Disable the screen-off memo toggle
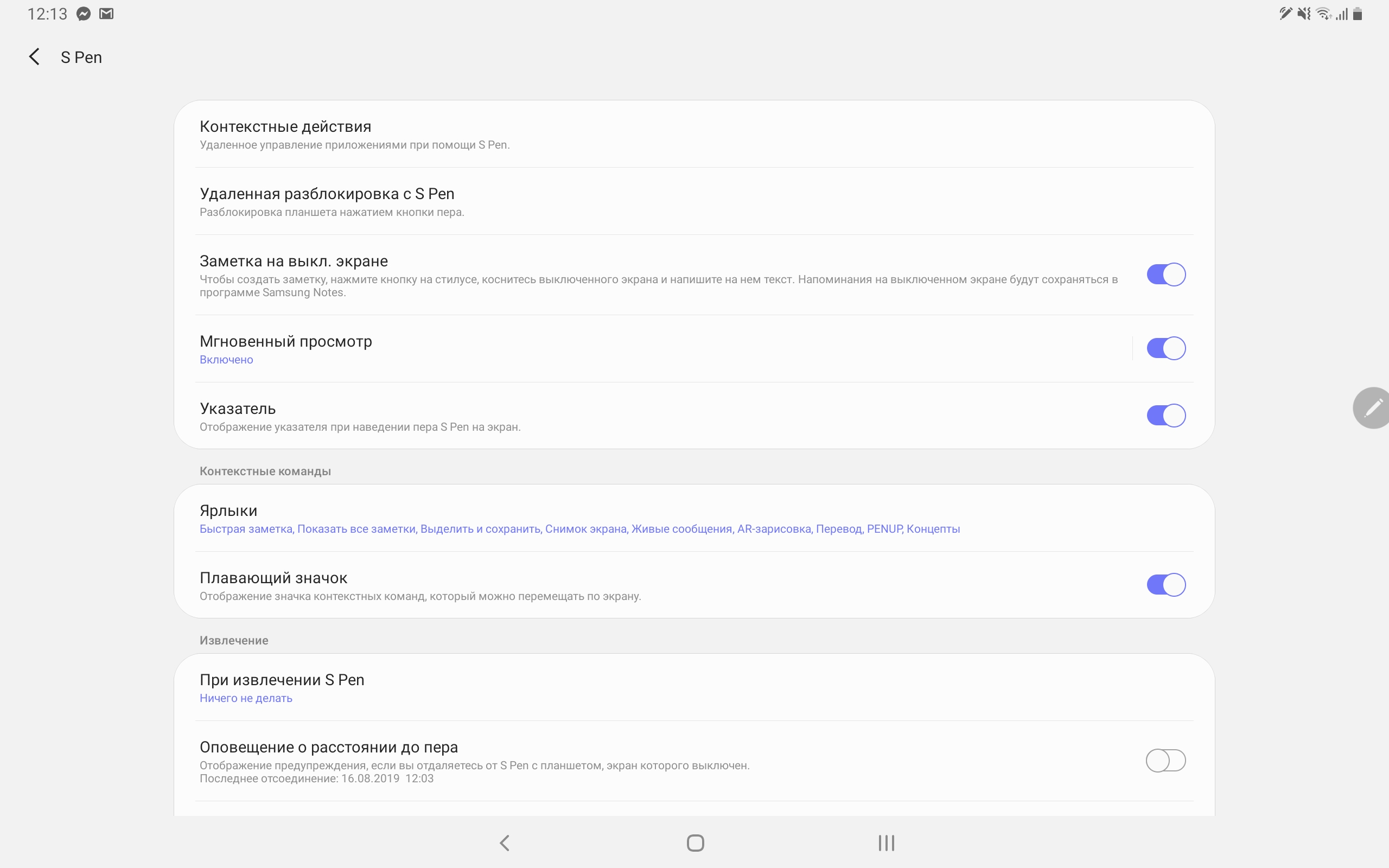The image size is (1389, 868). coord(1165,275)
